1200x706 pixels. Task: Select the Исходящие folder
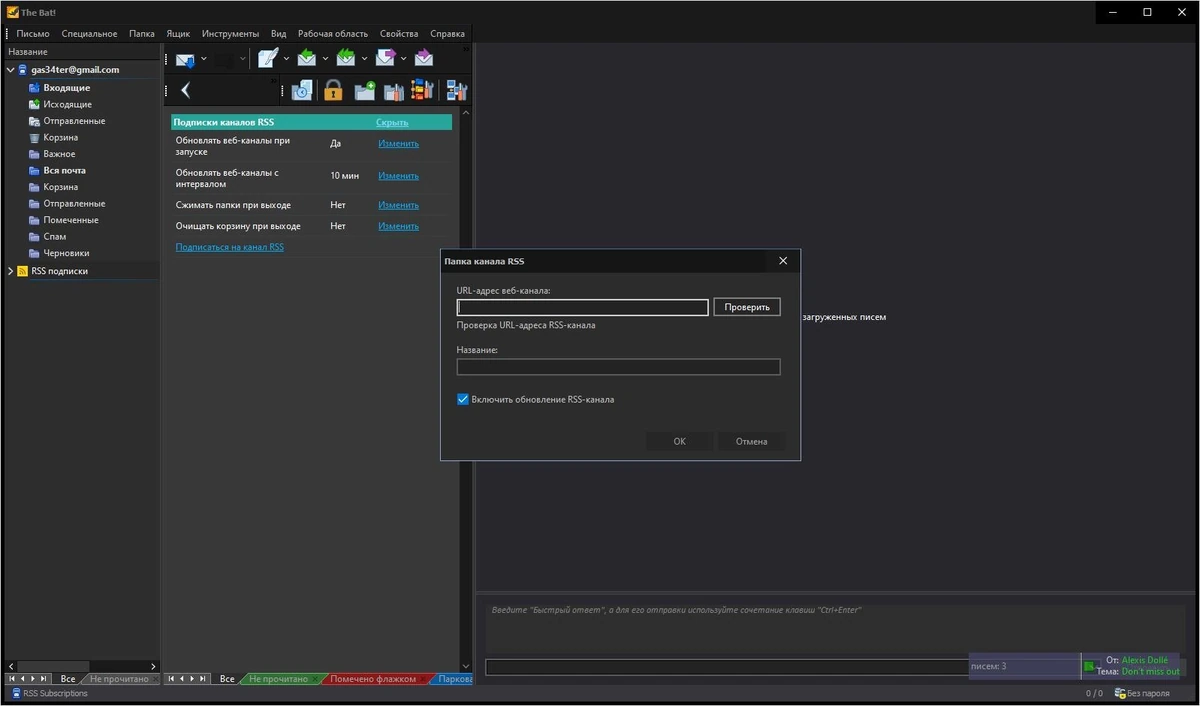[67, 104]
